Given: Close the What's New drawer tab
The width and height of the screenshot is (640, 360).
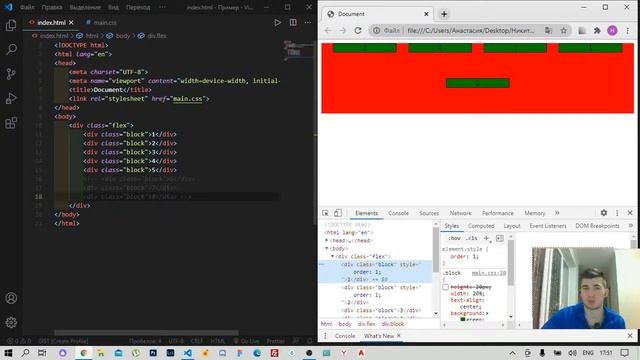Looking at the screenshot, I should tap(399, 336).
